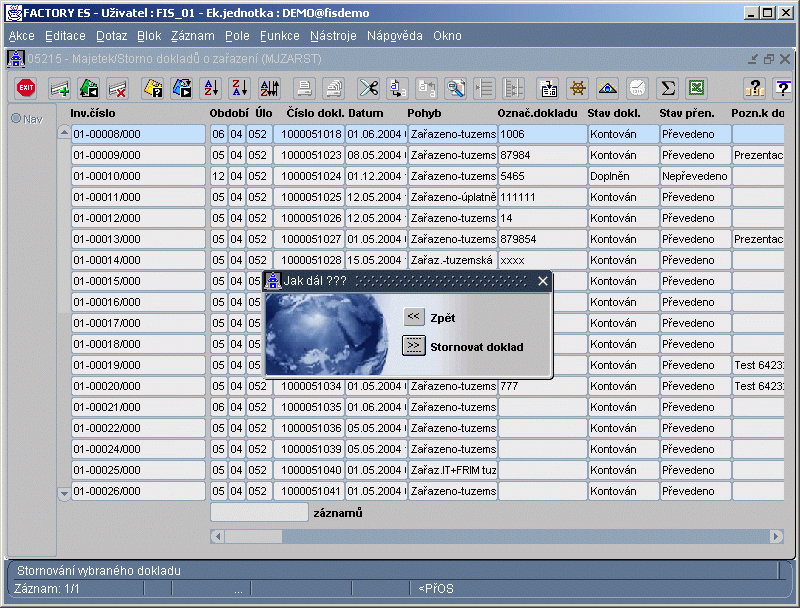Click the delete record icon with red X
This screenshot has width=800, height=608.
pos(118,88)
